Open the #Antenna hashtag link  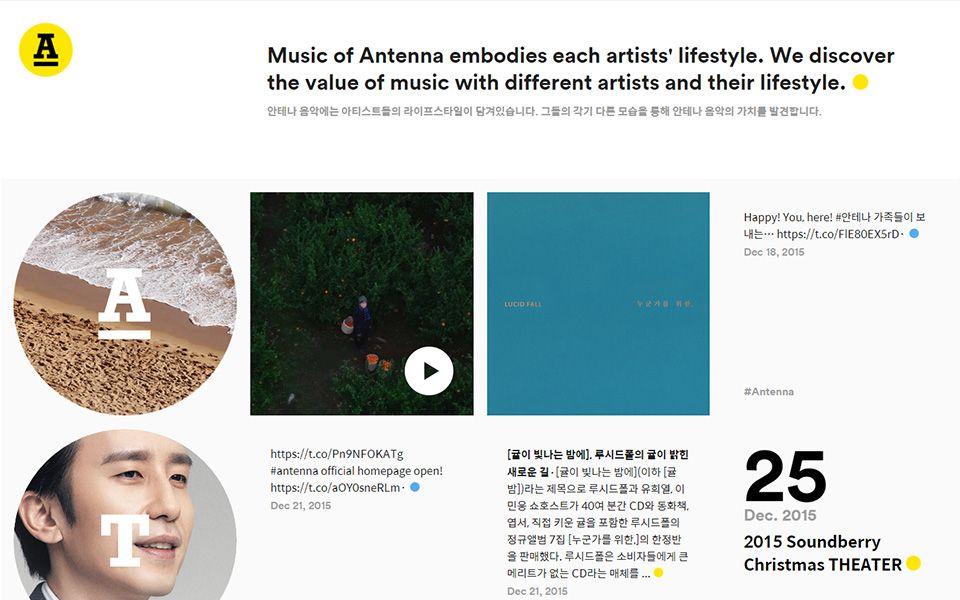[768, 392]
